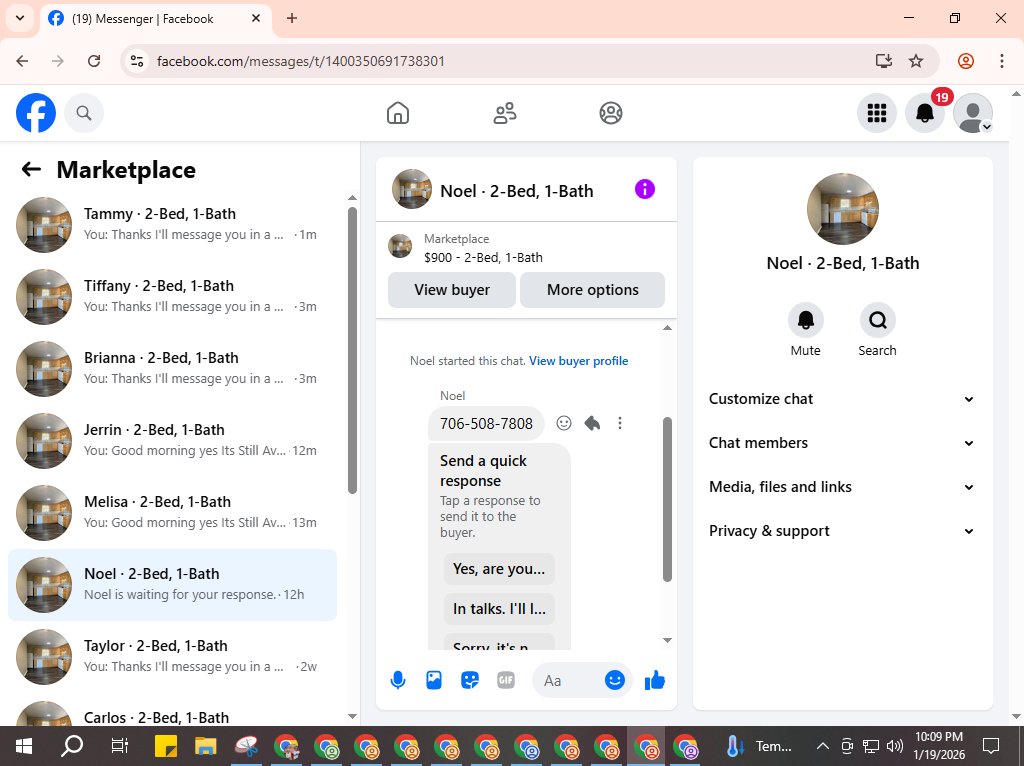
Task: Click the Facebook logo
Action: [x=36, y=113]
